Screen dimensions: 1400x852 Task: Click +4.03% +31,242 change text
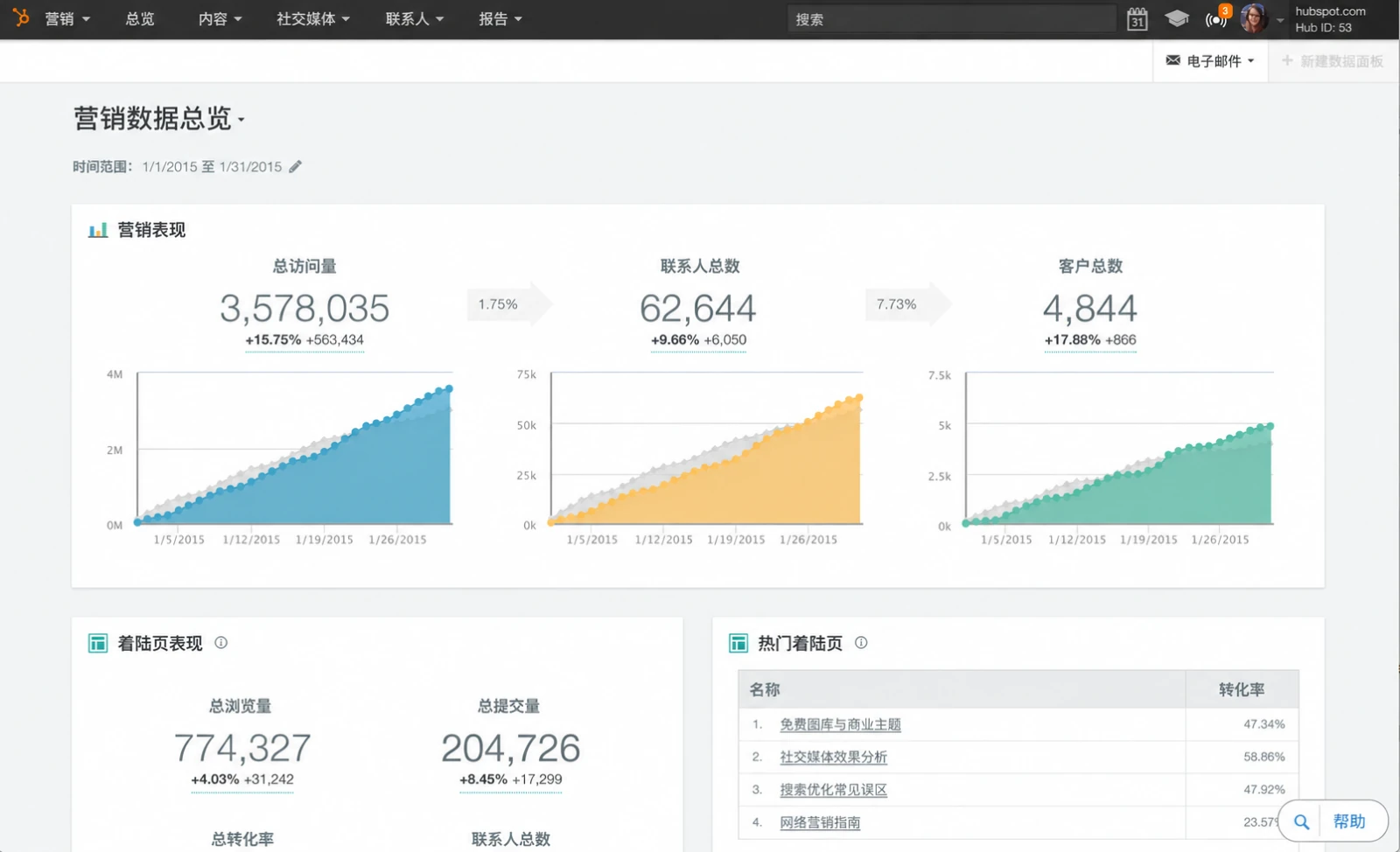pos(242,779)
